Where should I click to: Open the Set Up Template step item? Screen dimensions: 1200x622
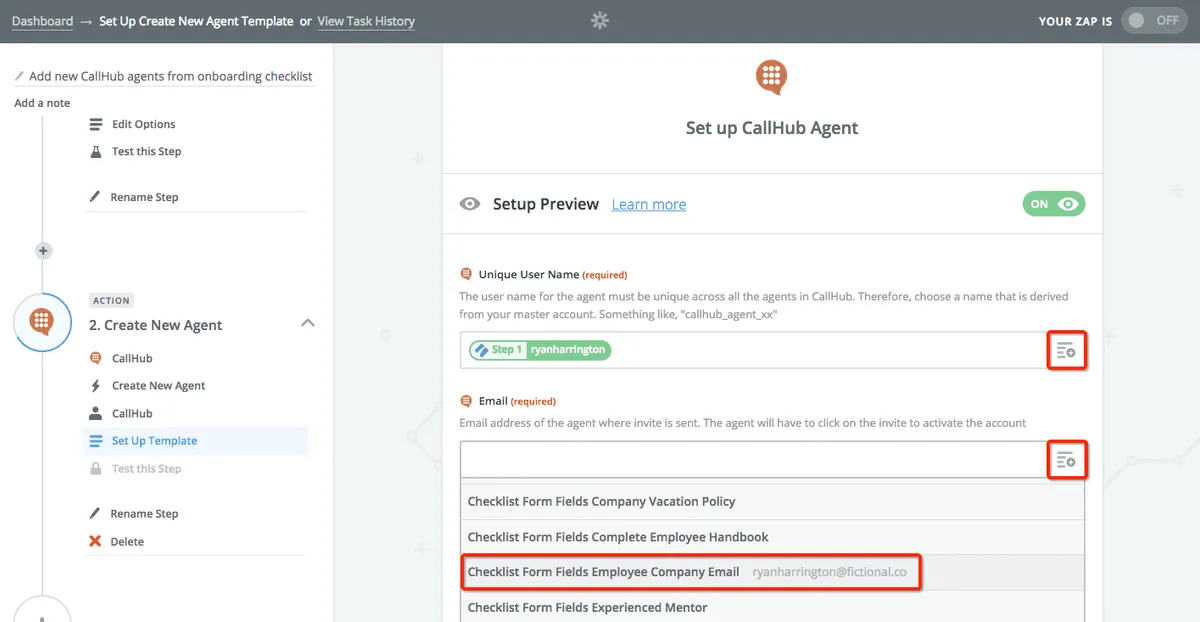pos(154,441)
